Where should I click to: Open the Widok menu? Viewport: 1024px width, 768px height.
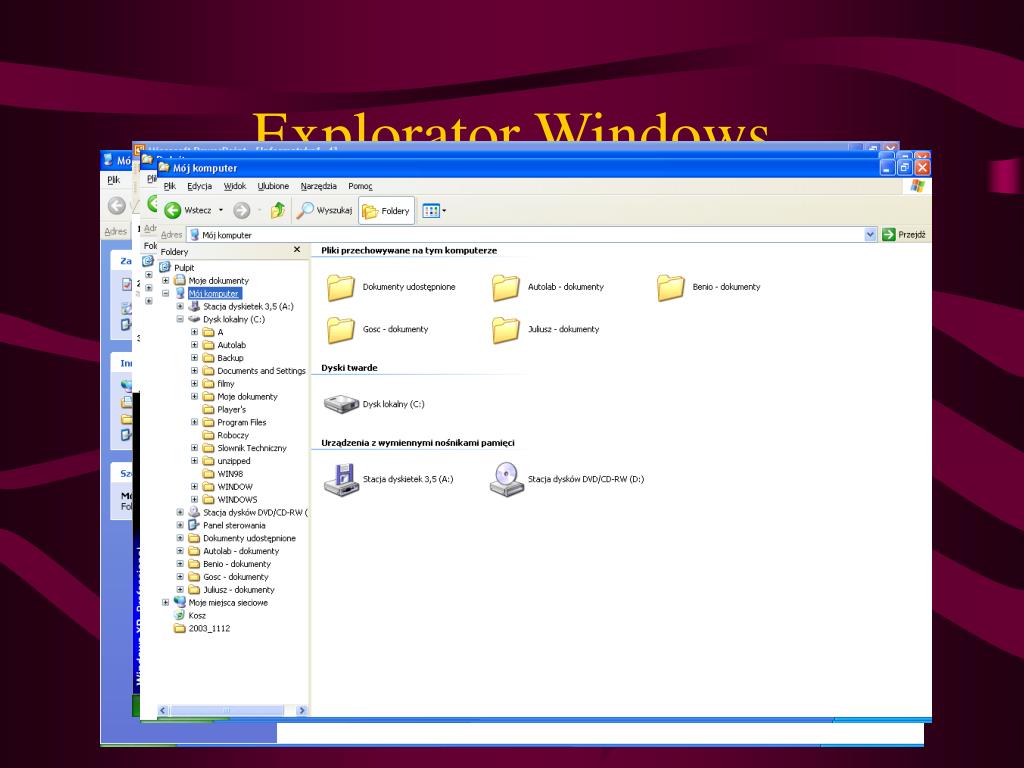coord(234,186)
